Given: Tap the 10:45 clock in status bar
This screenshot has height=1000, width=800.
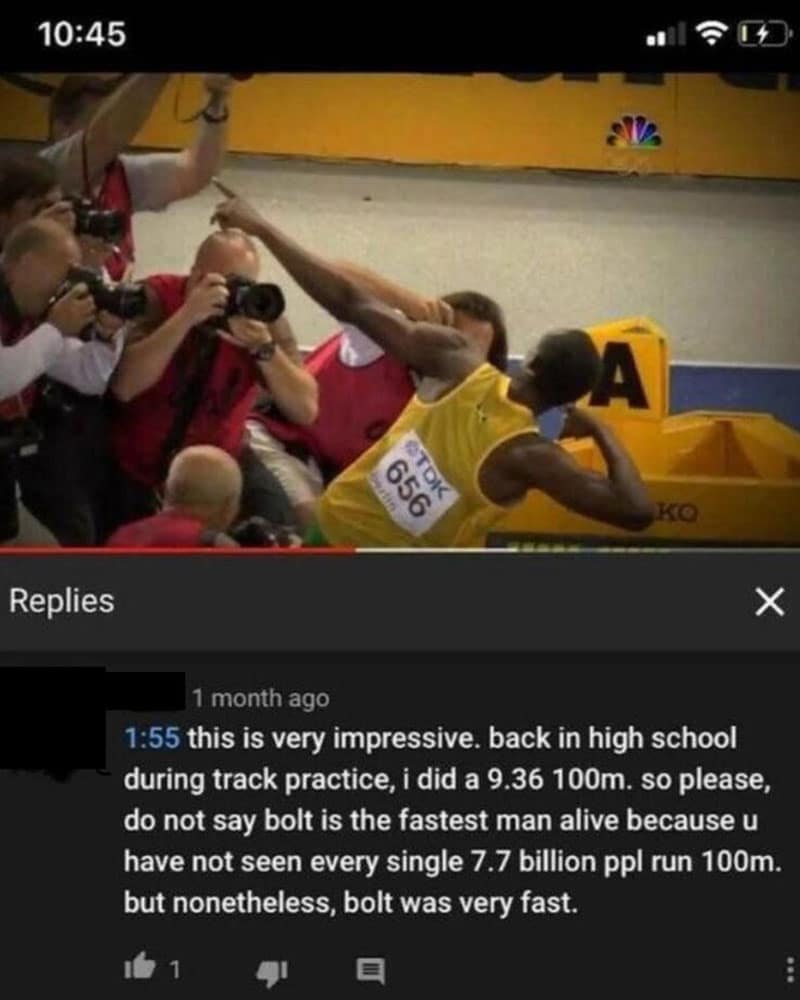Looking at the screenshot, I should tap(82, 34).
